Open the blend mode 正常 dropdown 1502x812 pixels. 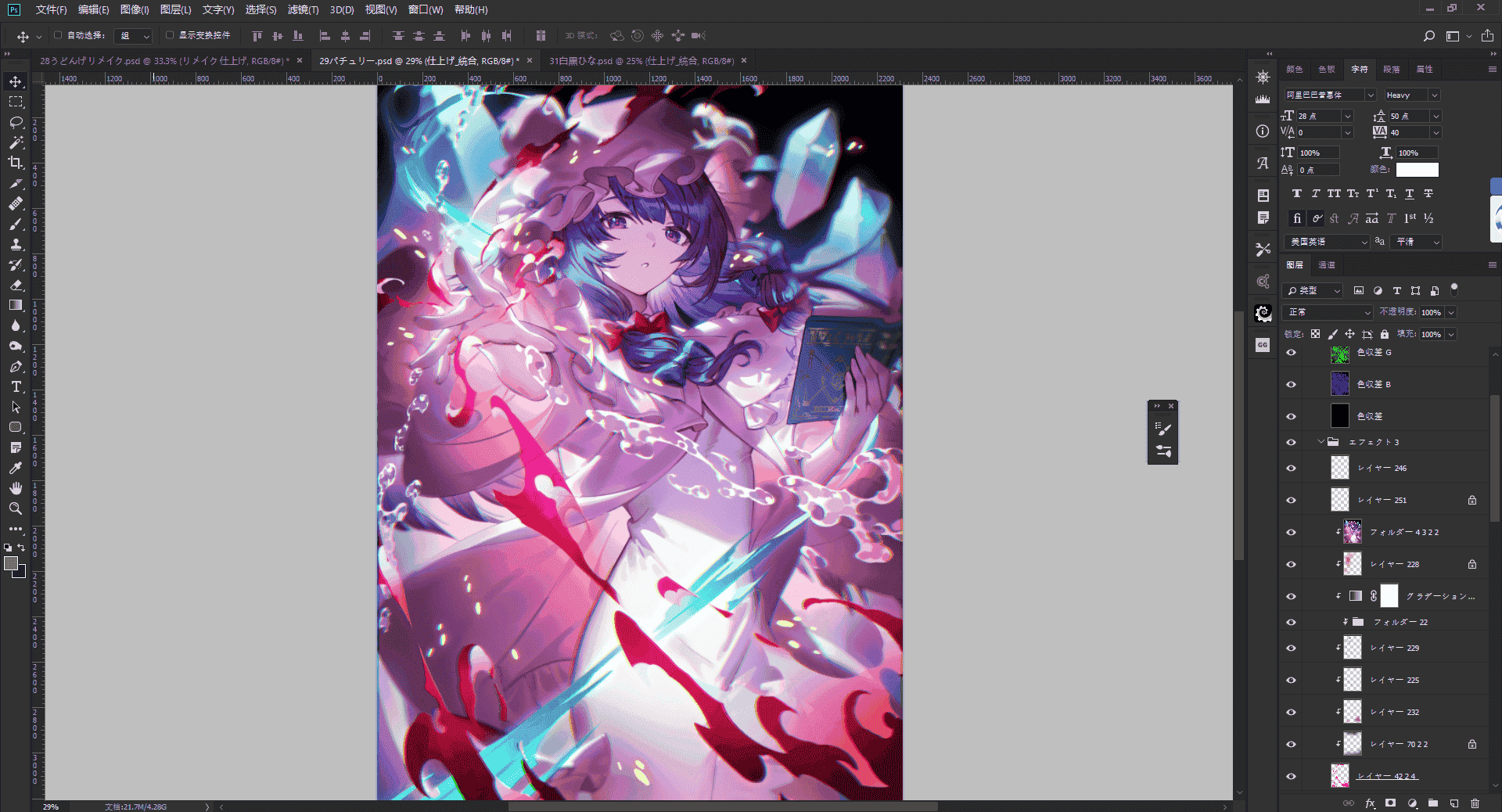(x=1328, y=312)
